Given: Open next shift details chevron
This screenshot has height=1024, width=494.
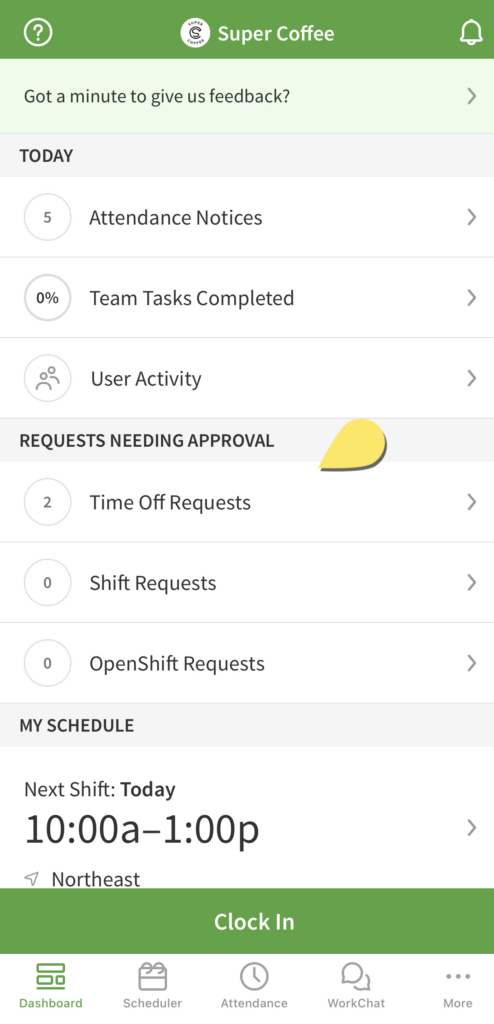Looking at the screenshot, I should pyautogui.click(x=472, y=828).
